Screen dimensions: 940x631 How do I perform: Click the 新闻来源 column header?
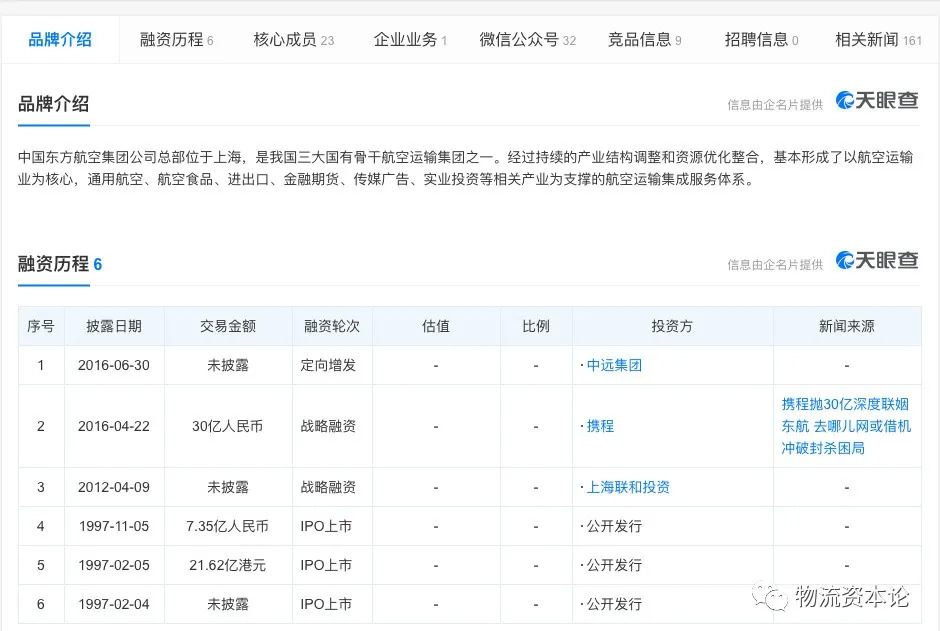tap(846, 326)
